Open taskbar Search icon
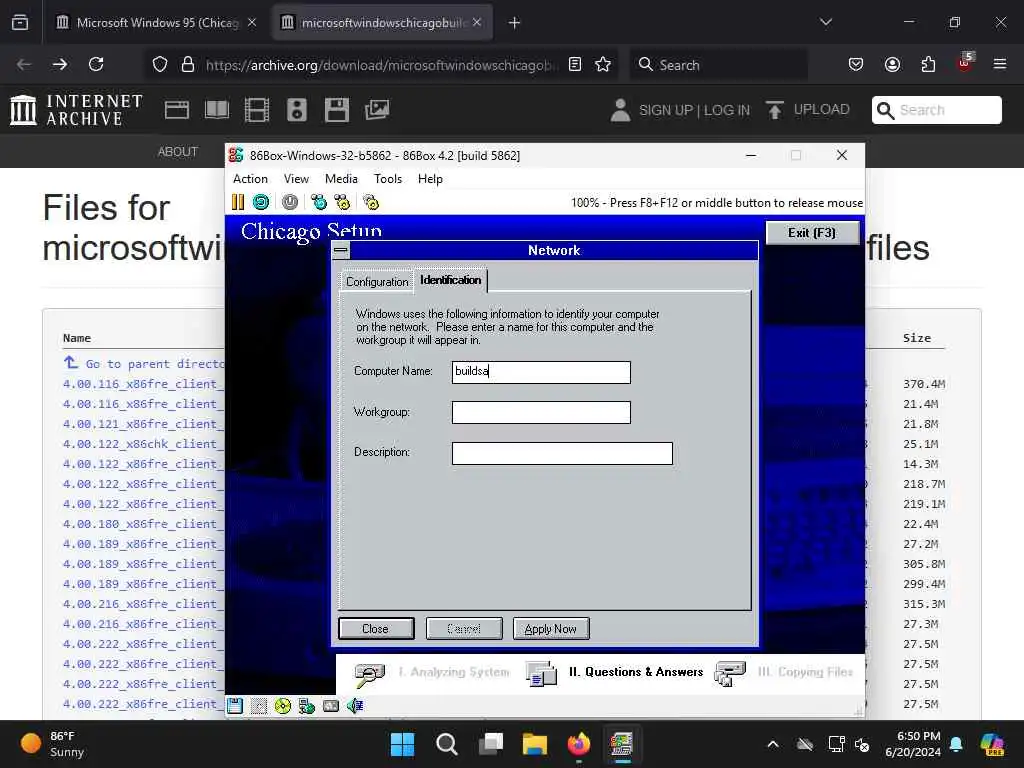 click(447, 744)
